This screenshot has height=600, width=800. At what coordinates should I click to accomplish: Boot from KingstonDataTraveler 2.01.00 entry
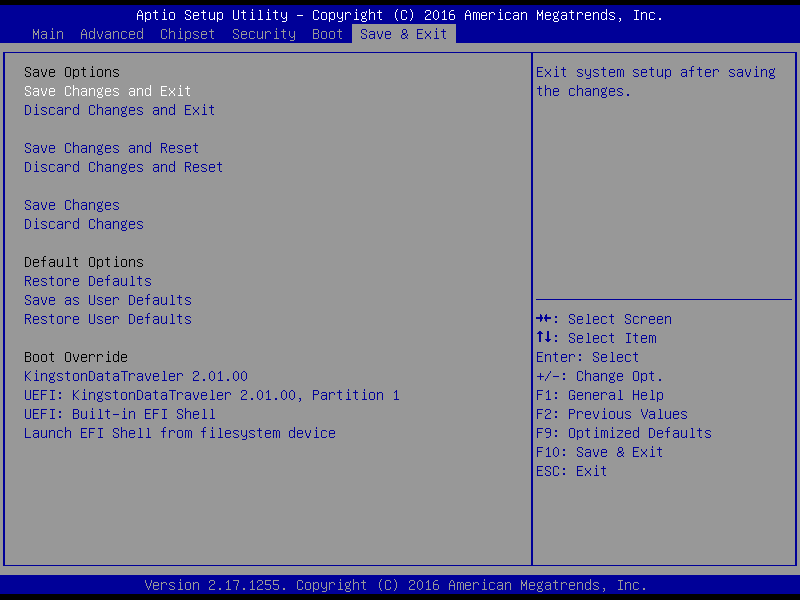tap(136, 376)
